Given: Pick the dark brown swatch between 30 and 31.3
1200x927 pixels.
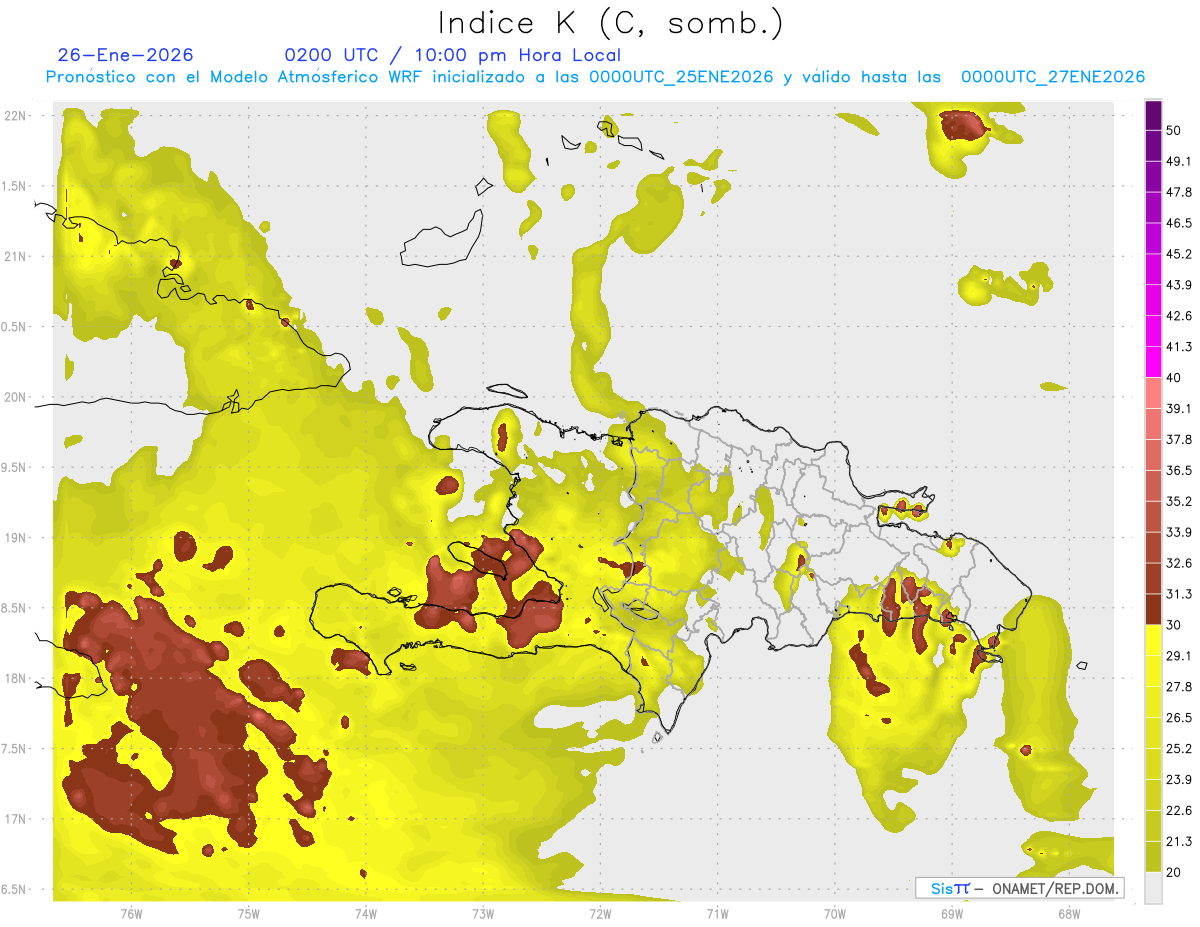Looking at the screenshot, I should [1153, 609].
